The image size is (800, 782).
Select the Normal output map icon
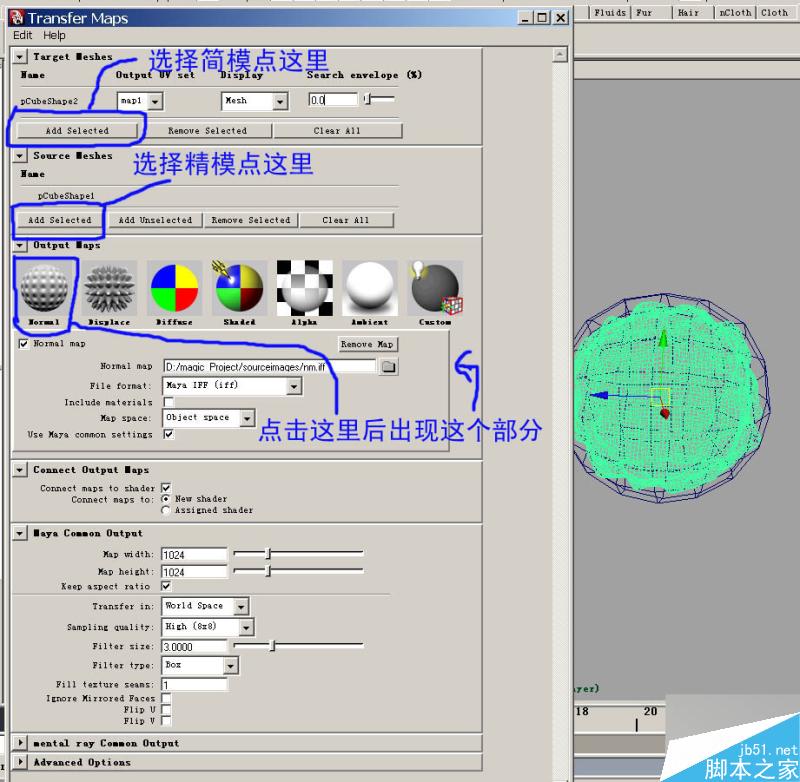point(43,288)
